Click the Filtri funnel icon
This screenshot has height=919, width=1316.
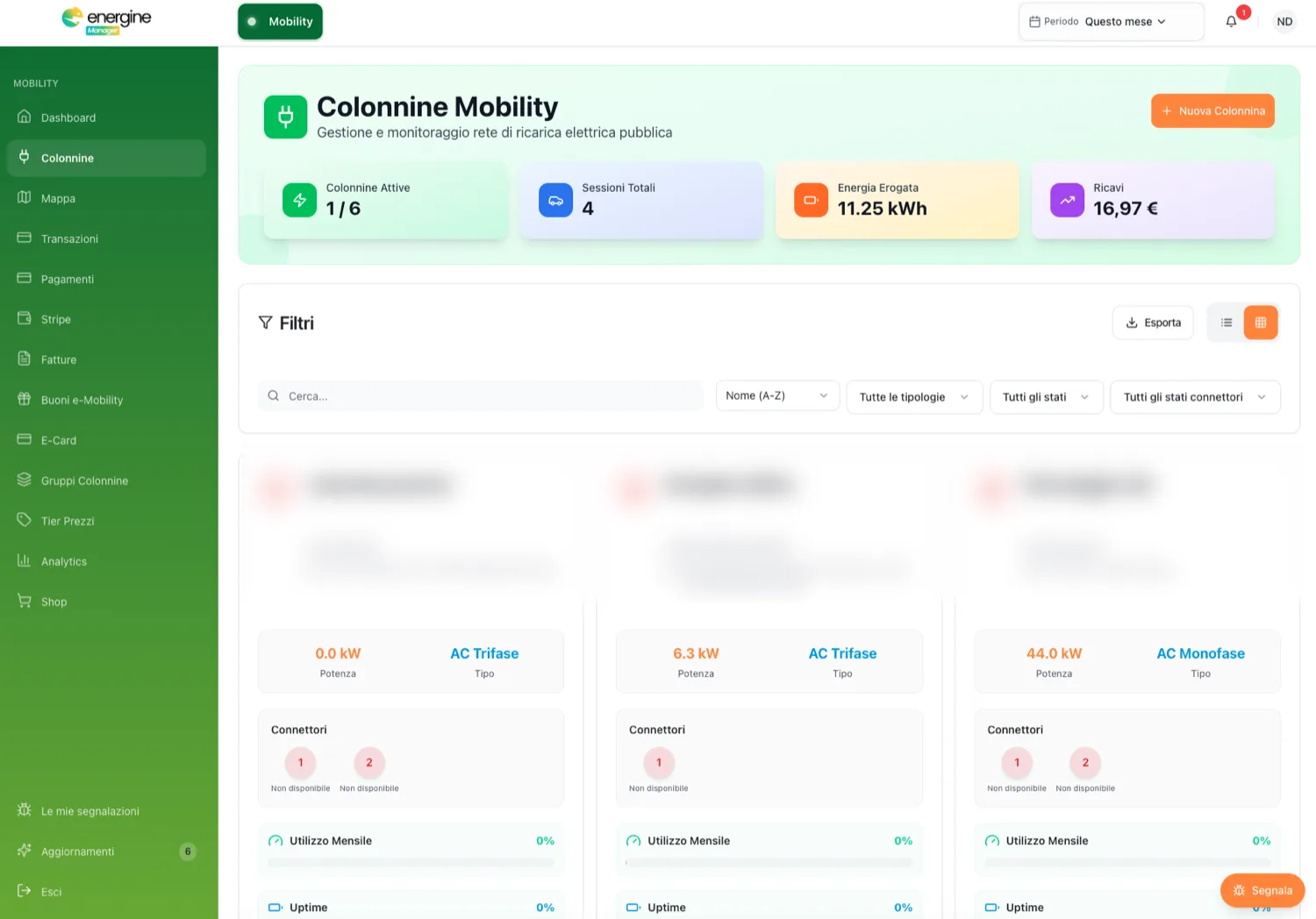pos(265,323)
